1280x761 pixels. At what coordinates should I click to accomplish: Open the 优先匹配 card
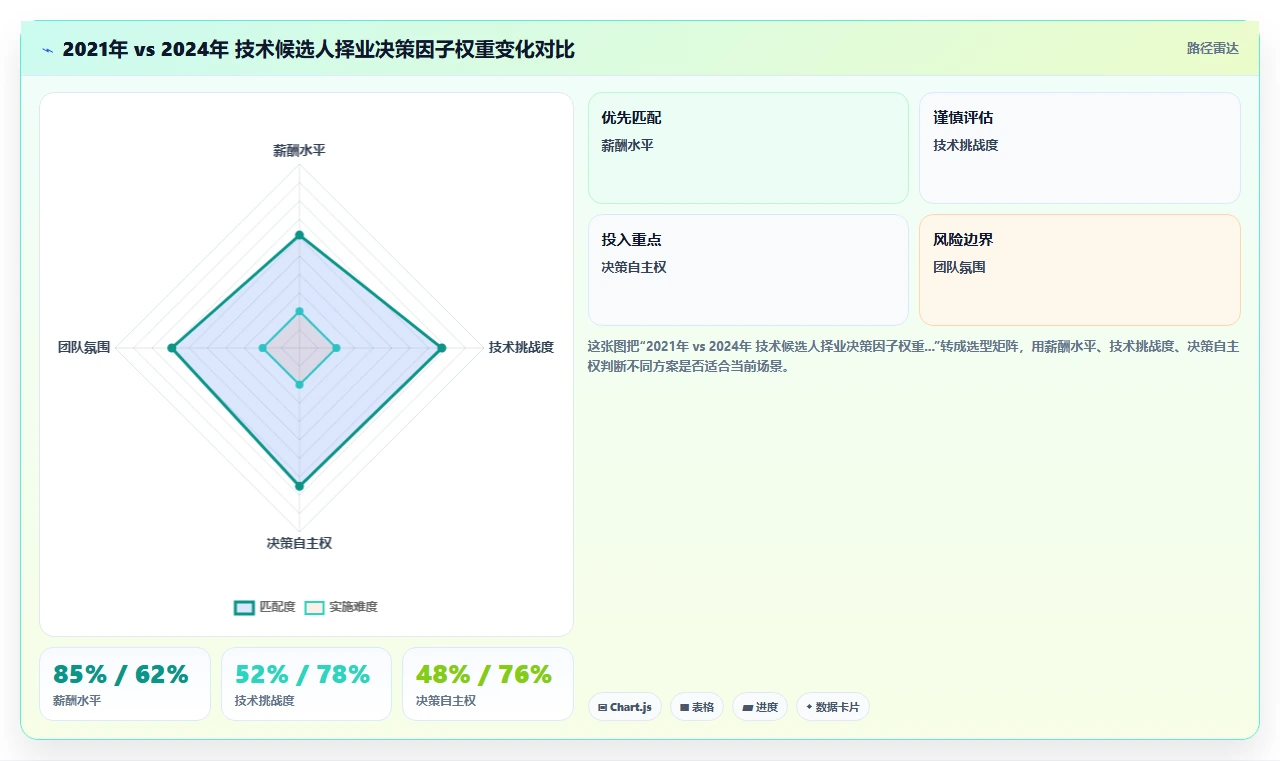(x=748, y=148)
